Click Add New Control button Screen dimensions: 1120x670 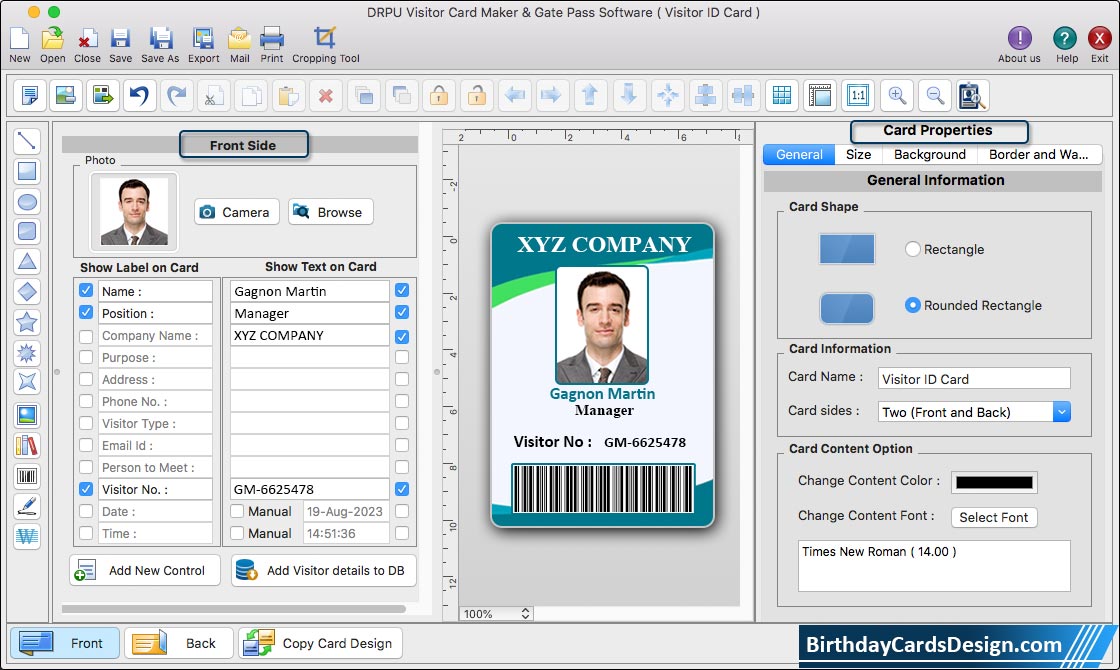coord(145,570)
